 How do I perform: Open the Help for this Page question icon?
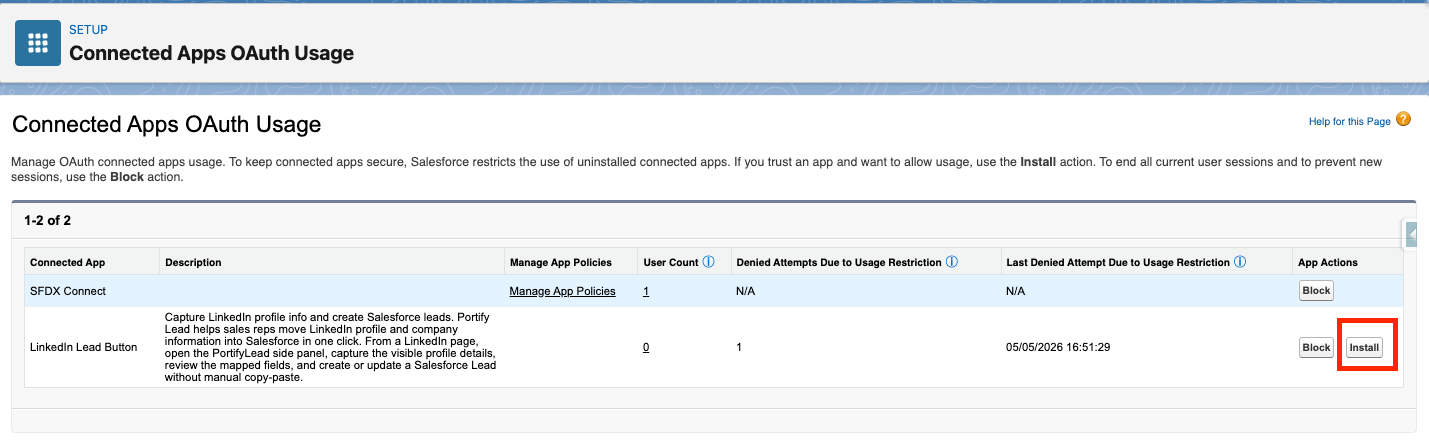point(1403,120)
